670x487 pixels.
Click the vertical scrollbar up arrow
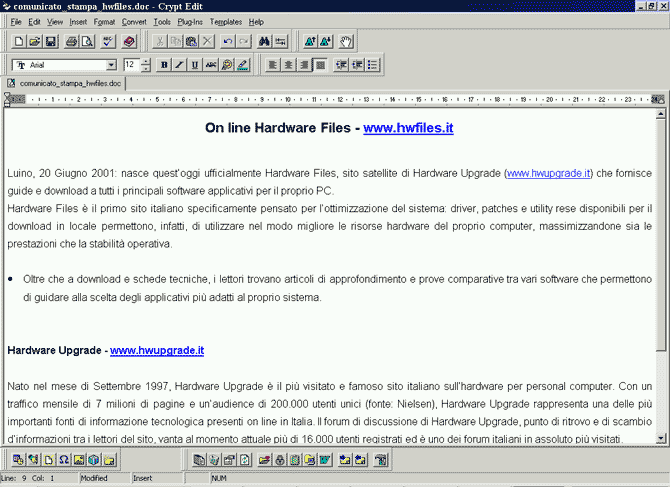pyautogui.click(x=661, y=114)
